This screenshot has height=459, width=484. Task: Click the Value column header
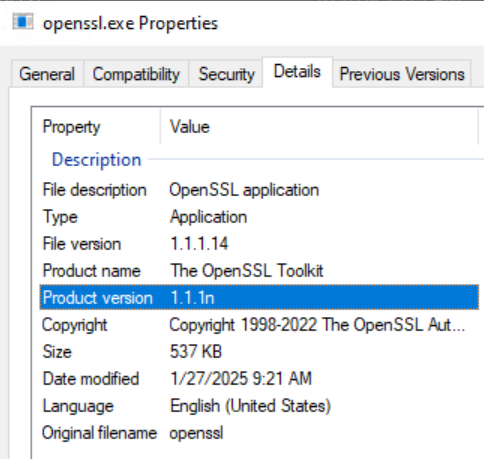click(x=319, y=127)
